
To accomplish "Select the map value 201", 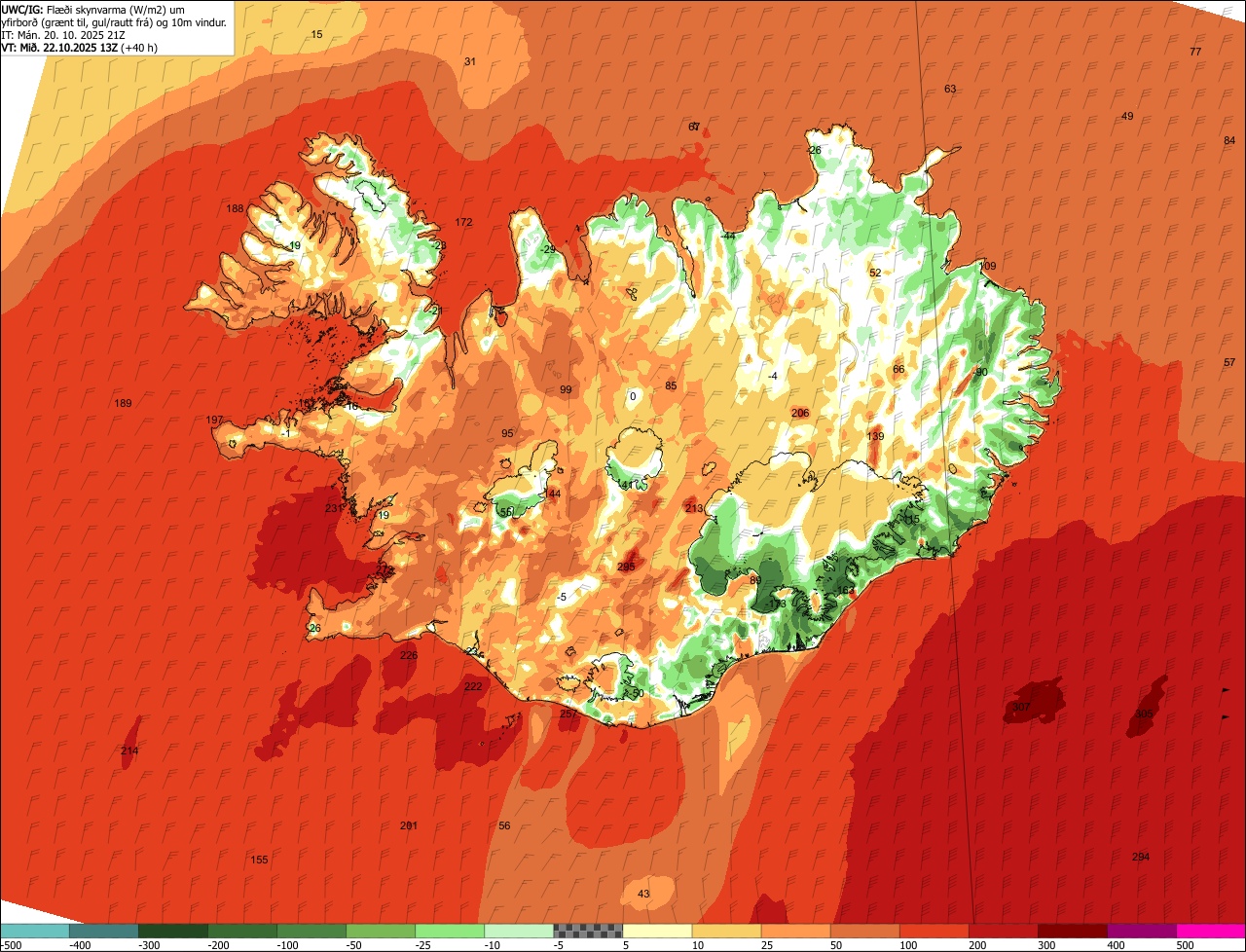I will 409,825.
